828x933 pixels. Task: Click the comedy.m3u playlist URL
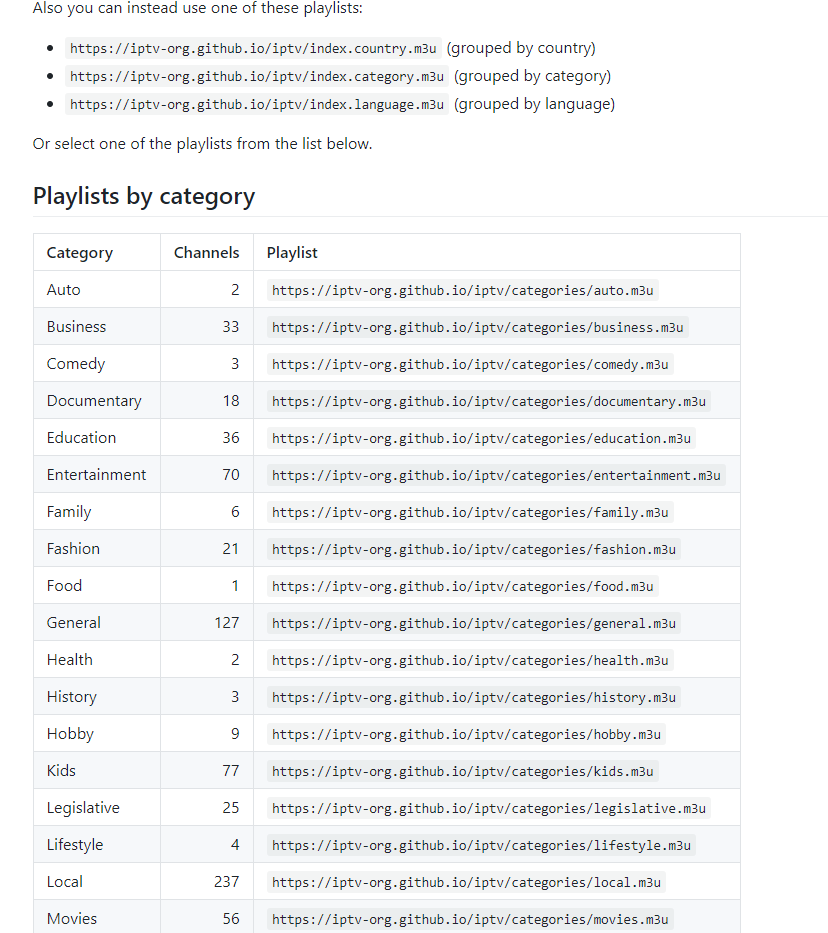click(x=470, y=365)
